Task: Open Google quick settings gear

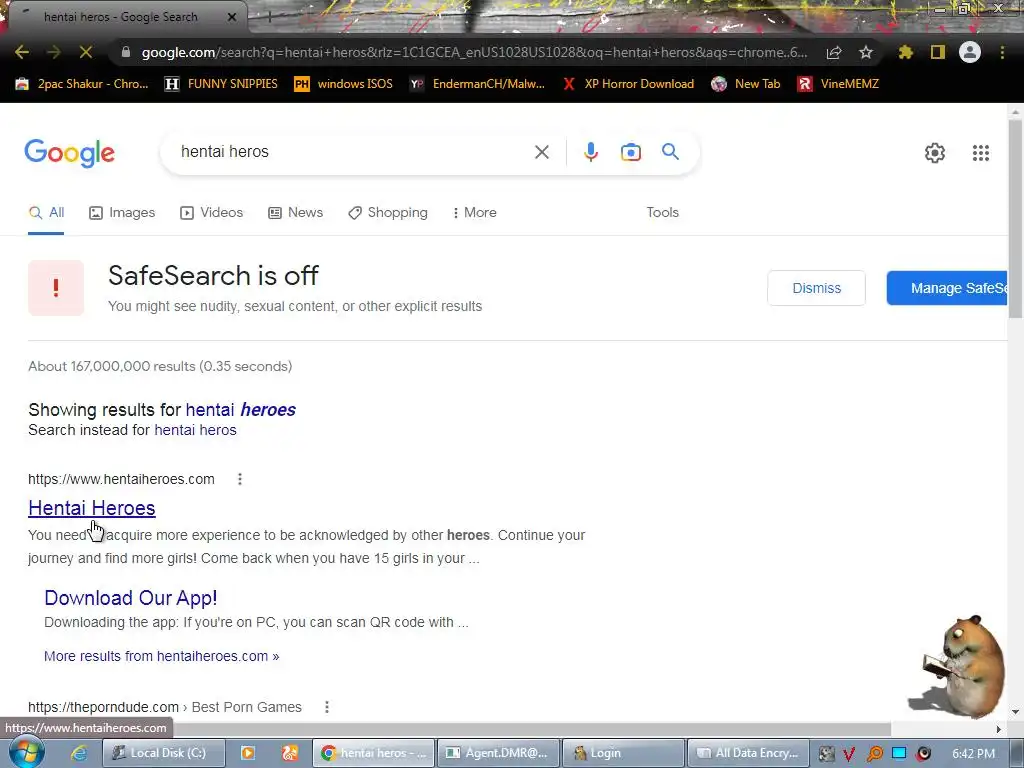Action: pos(935,153)
